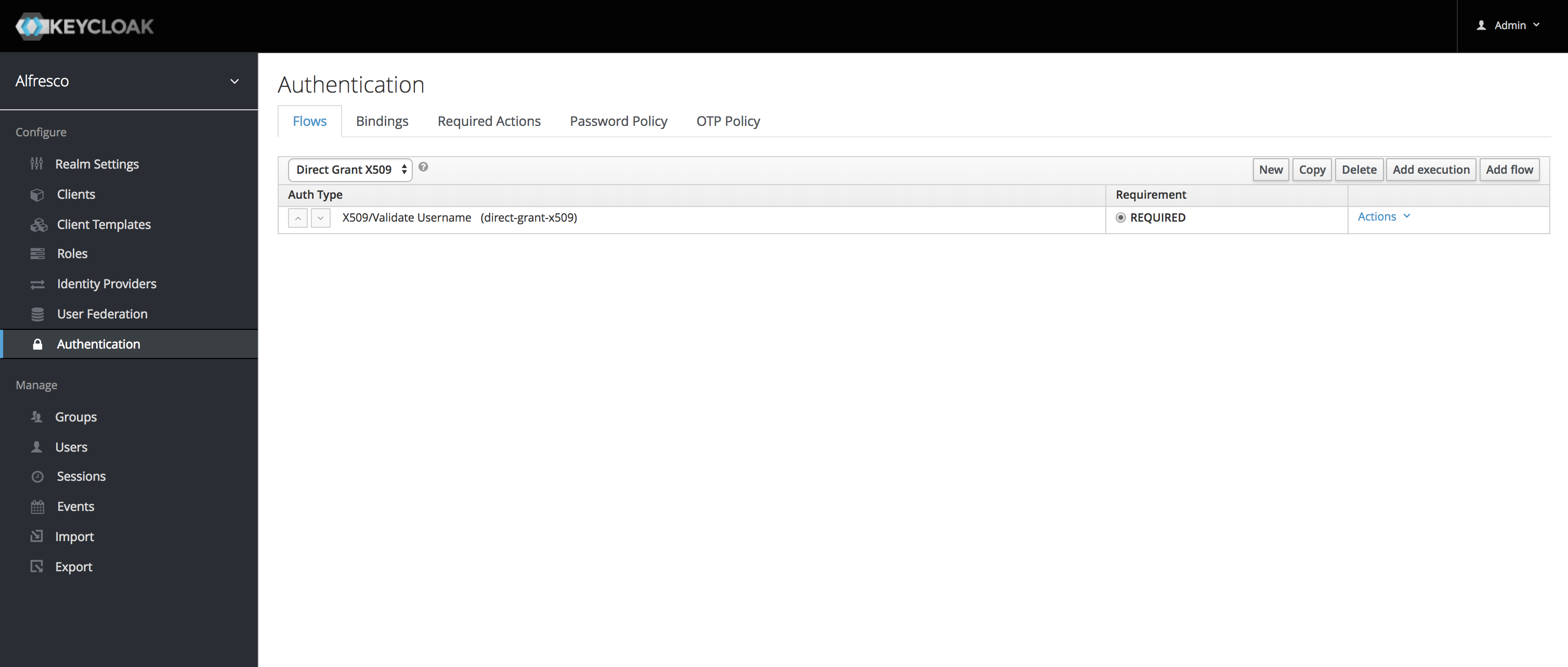This screenshot has width=1568, height=667.
Task: Switch to the OTP Policy tab
Action: pyautogui.click(x=728, y=120)
